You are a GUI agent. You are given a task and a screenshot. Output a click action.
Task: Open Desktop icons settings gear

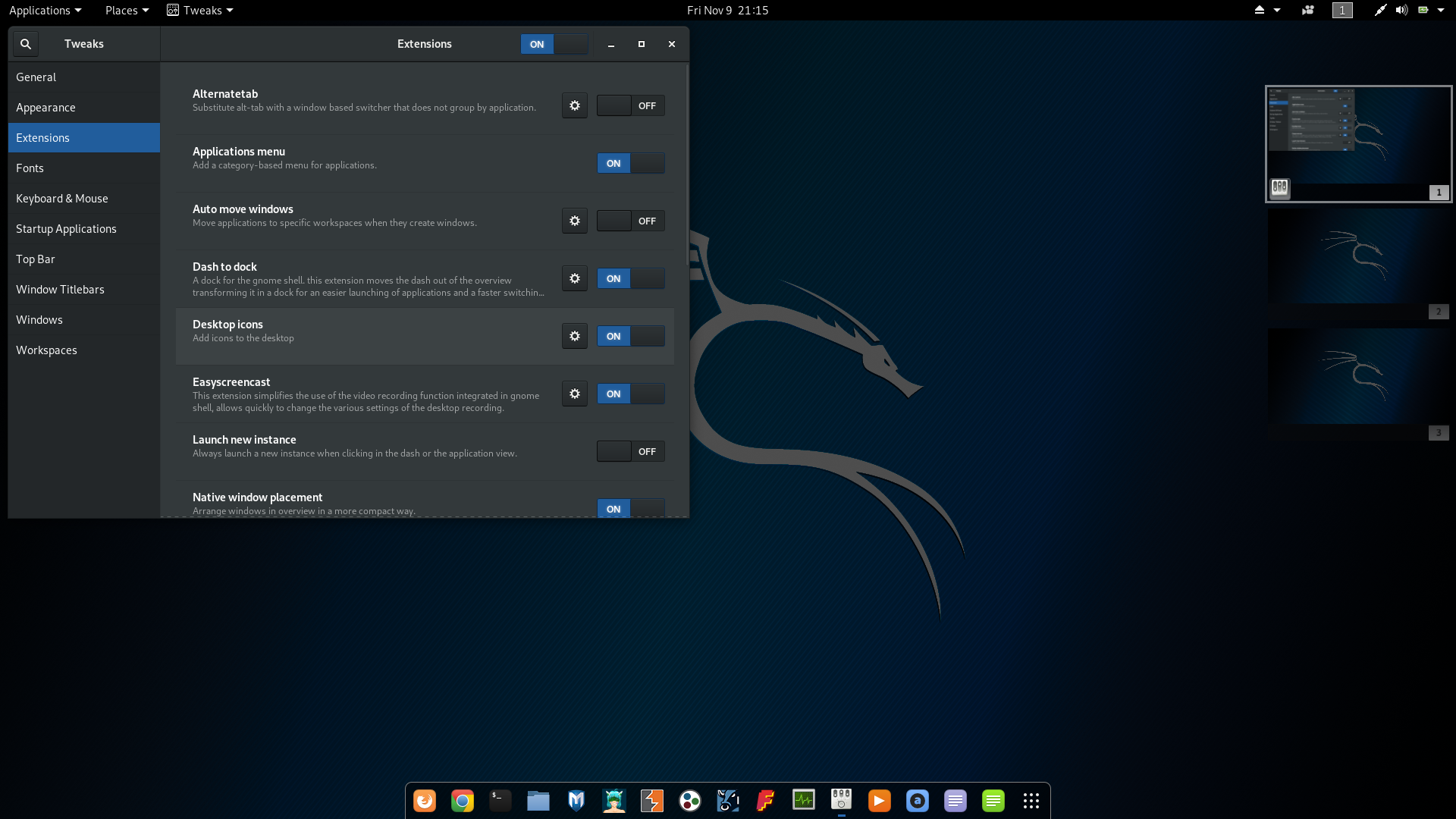click(x=575, y=336)
